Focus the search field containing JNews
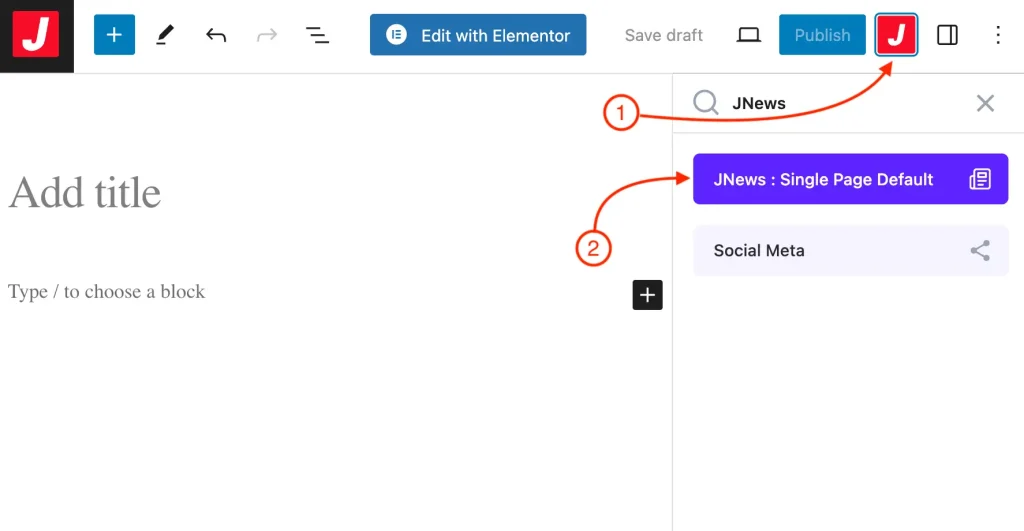The image size is (1024, 531). click(x=840, y=103)
